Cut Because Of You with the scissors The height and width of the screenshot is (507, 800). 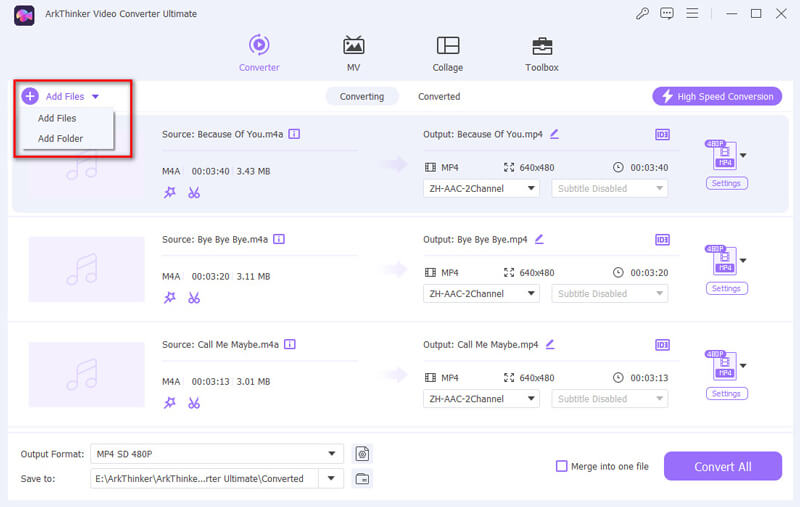(x=194, y=192)
